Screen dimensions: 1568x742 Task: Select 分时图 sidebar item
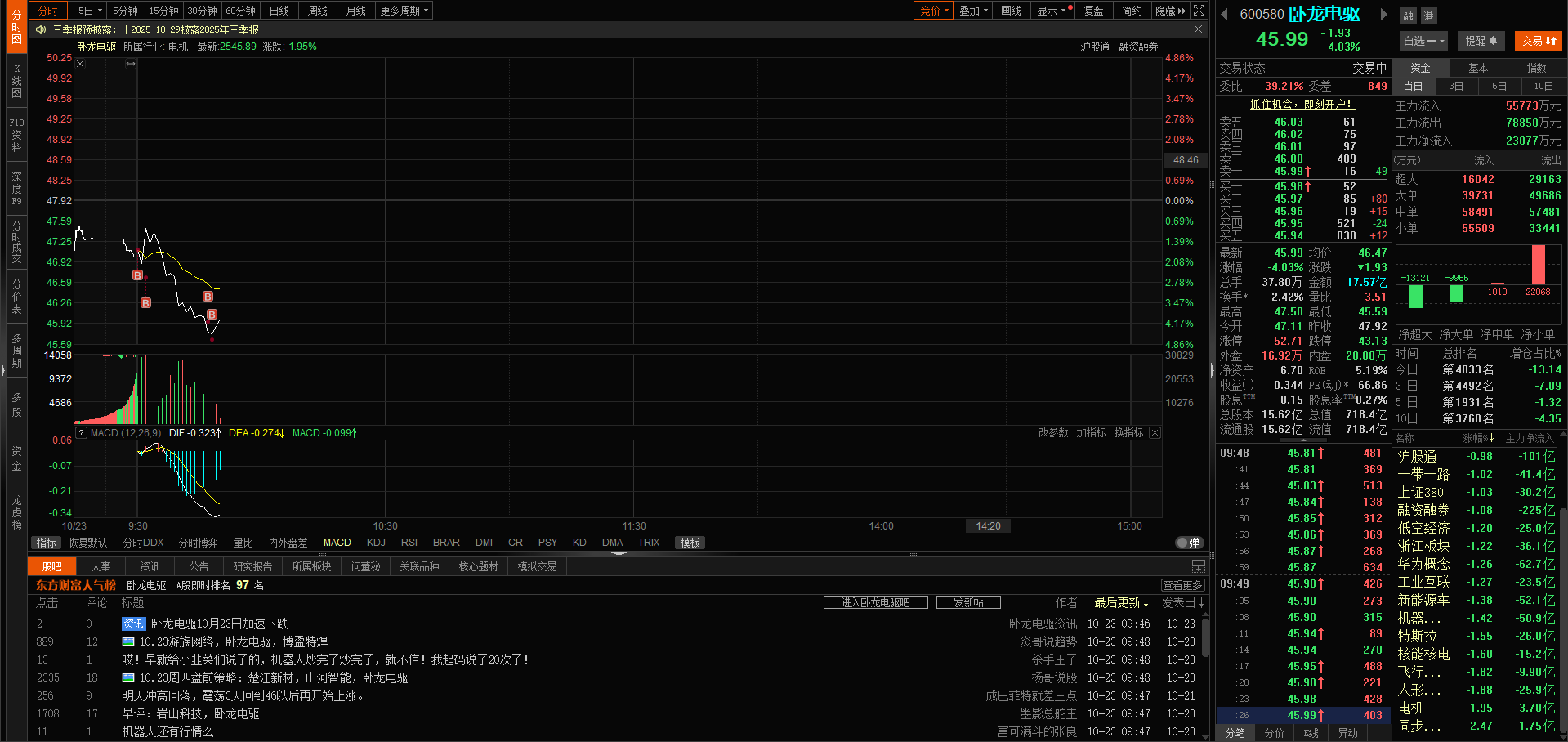(16, 27)
